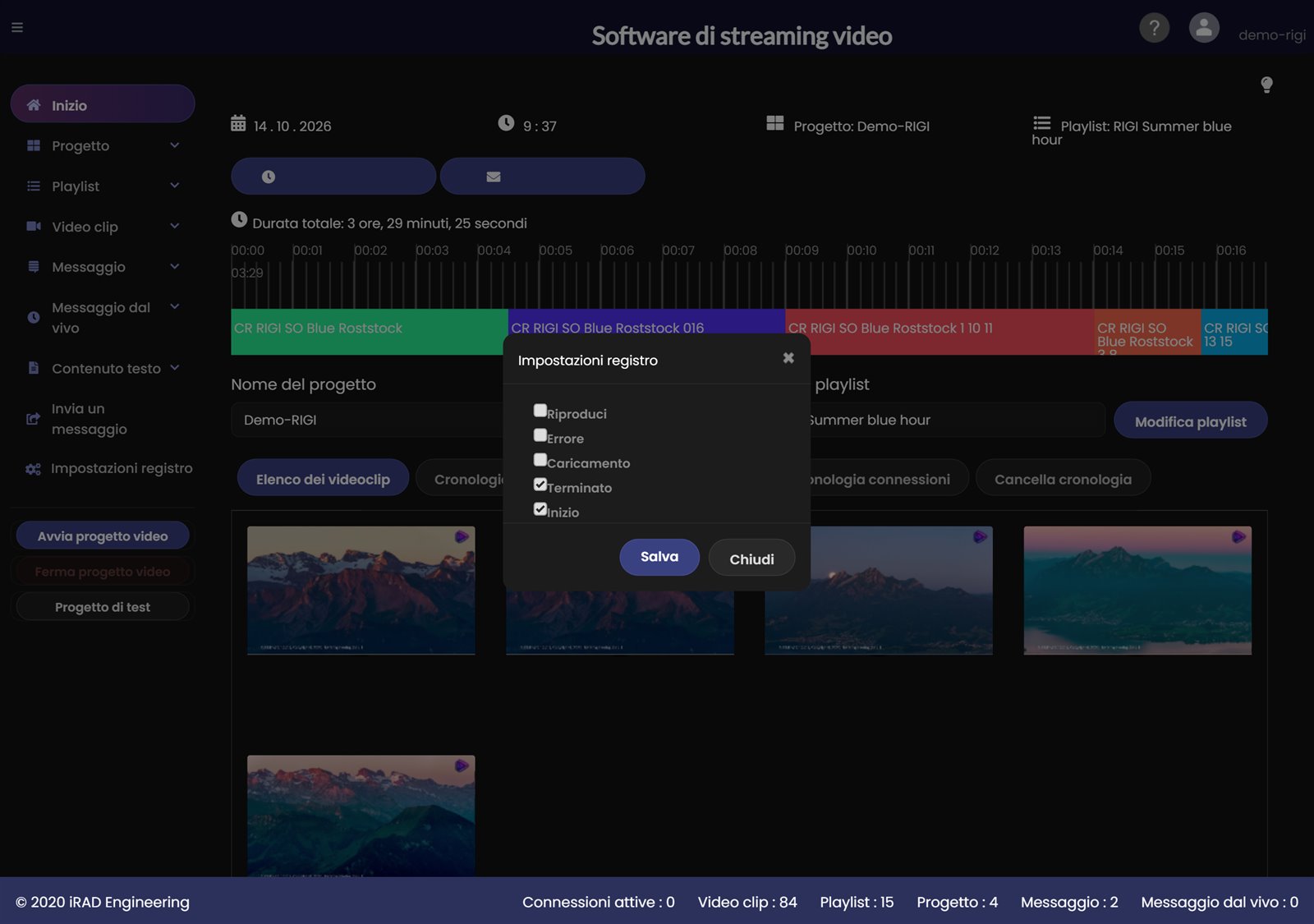Uncheck the Terminato checkbox

coord(540,485)
